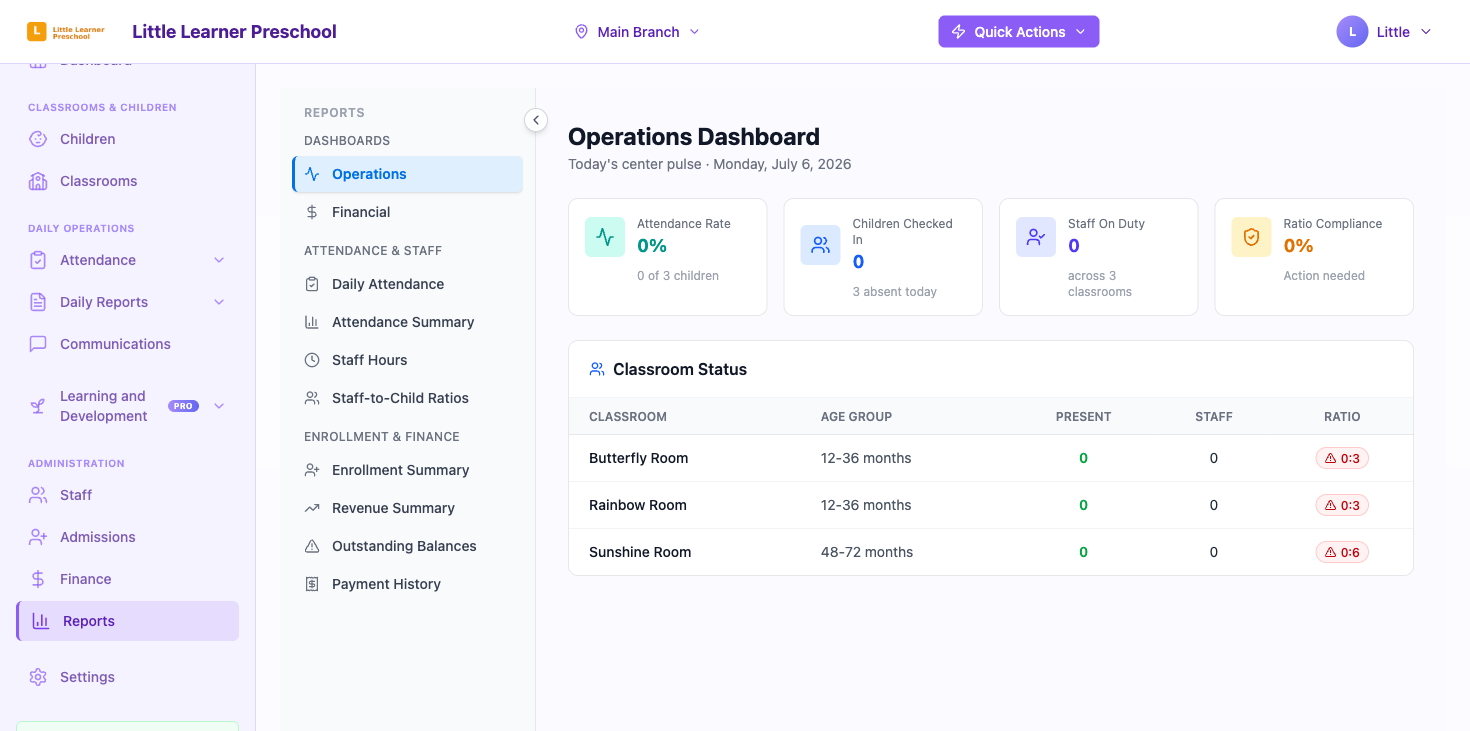Click the Staff people icon in sidebar
The image size is (1470, 731).
(38, 495)
